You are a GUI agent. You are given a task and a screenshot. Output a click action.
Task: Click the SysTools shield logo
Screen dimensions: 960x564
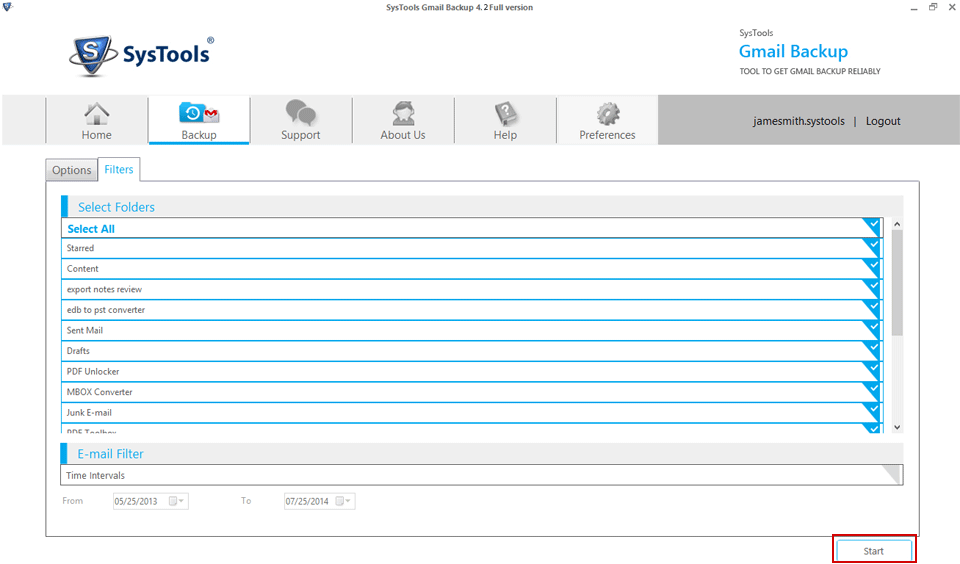pos(92,55)
